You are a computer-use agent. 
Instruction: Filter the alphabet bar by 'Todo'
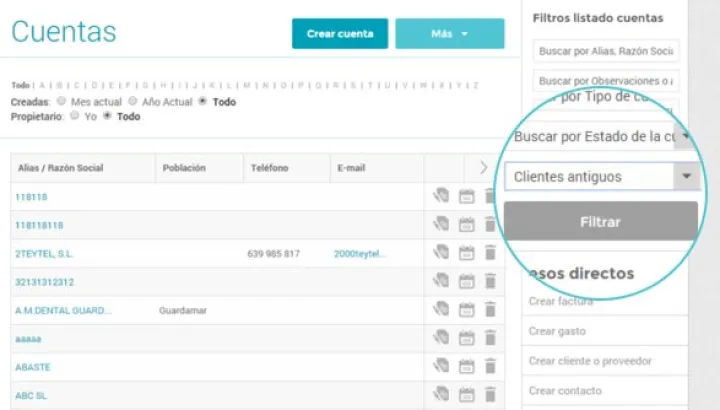point(20,85)
